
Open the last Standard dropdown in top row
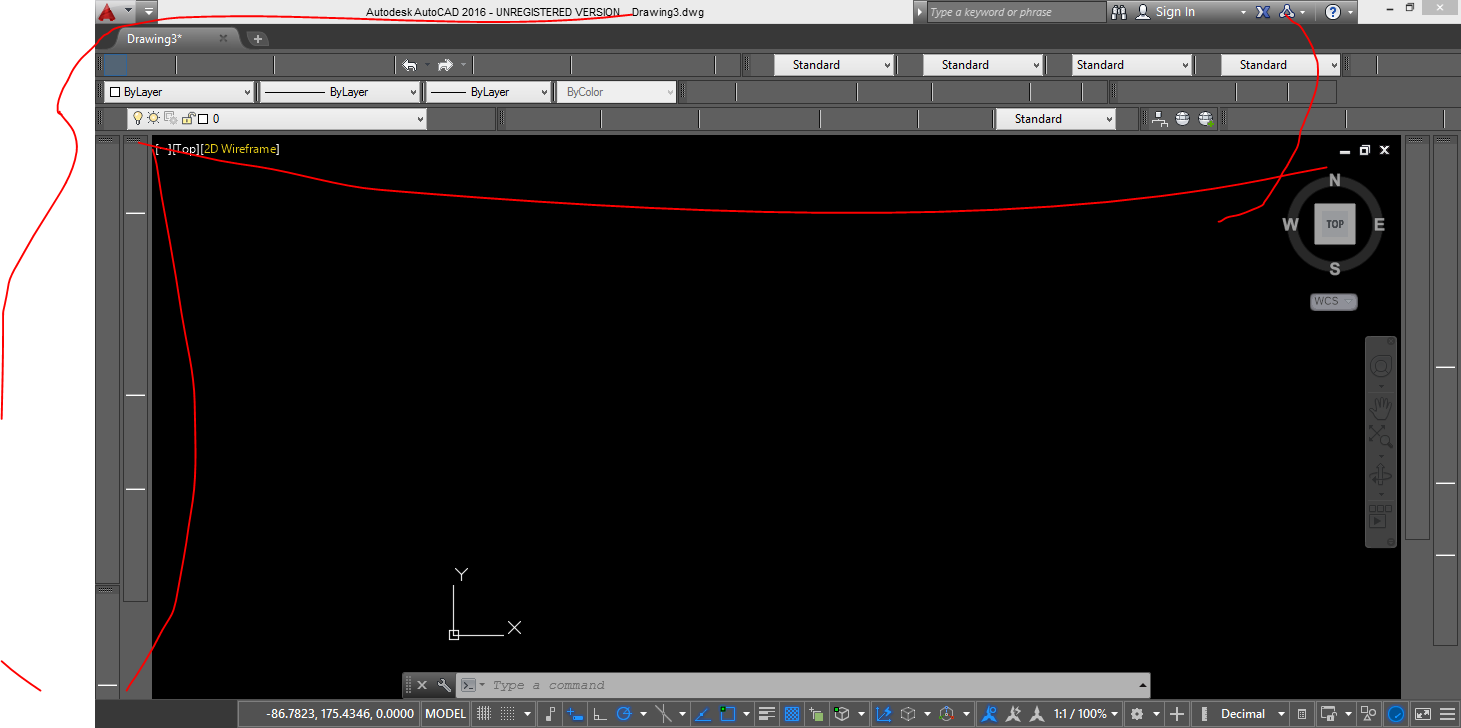tap(1280, 65)
